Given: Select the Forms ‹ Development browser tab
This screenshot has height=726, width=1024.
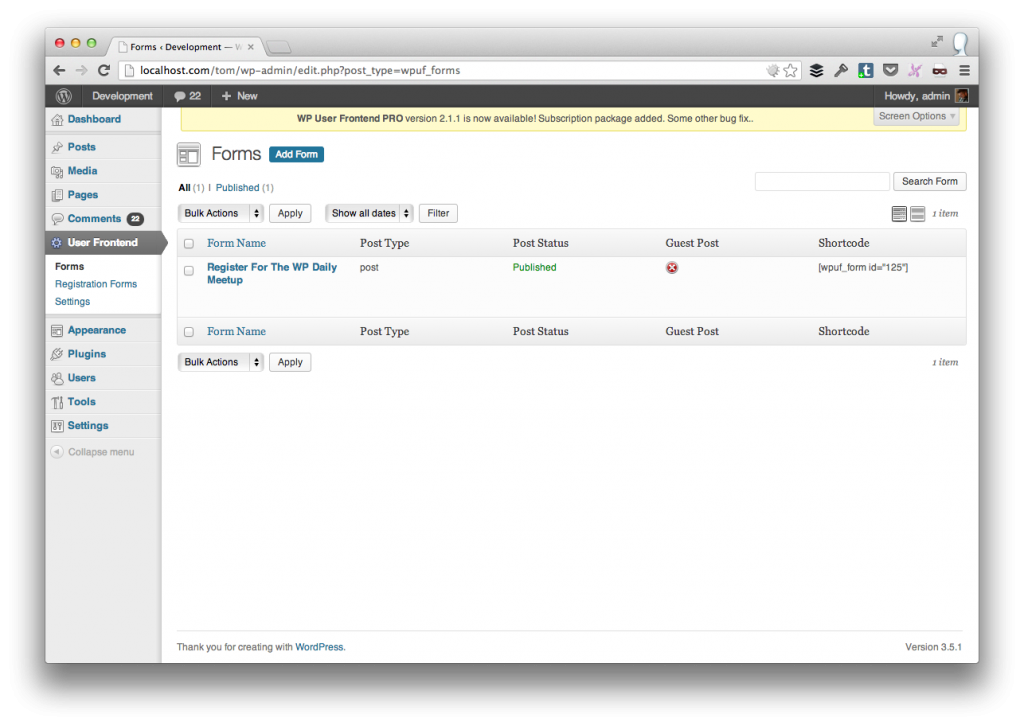Looking at the screenshot, I should [185, 47].
